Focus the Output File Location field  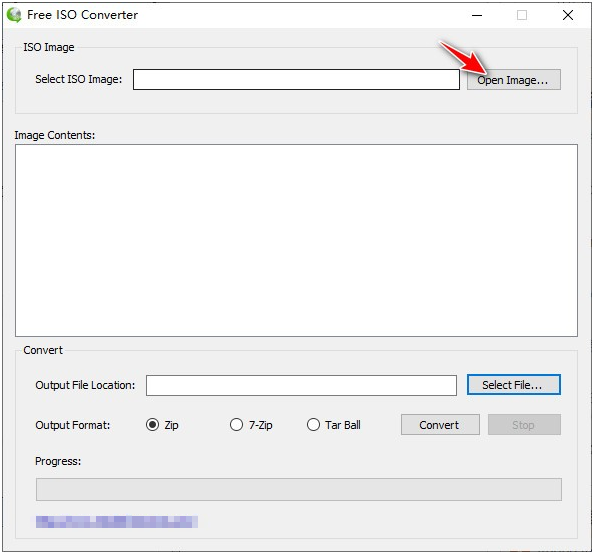[301, 385]
